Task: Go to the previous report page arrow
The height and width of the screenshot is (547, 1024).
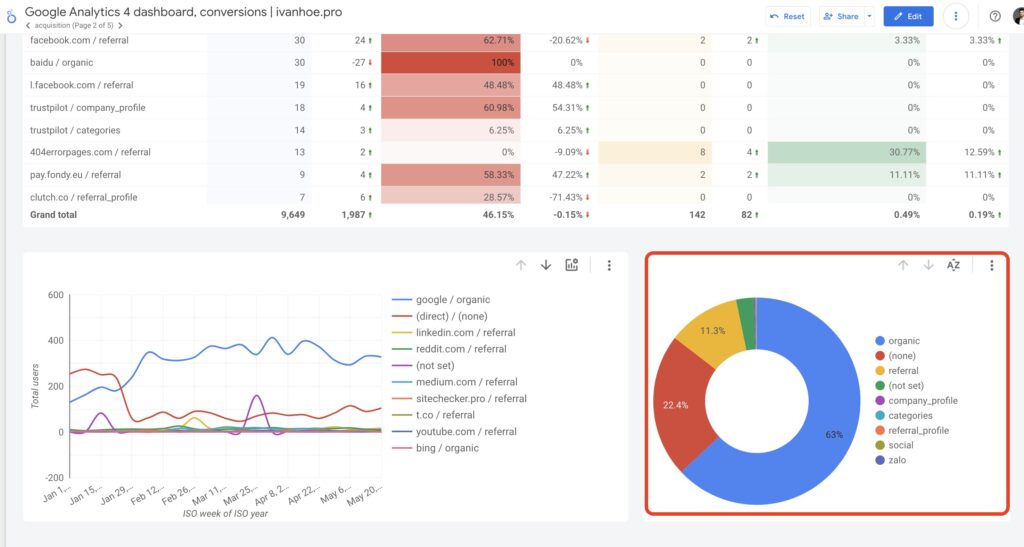Action: tap(28, 25)
